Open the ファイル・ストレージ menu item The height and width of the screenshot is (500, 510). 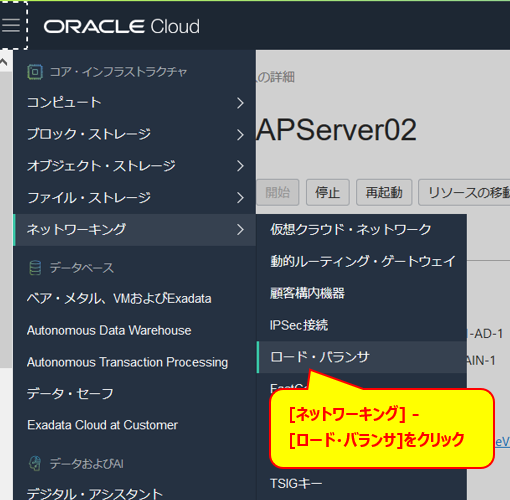click(134, 198)
